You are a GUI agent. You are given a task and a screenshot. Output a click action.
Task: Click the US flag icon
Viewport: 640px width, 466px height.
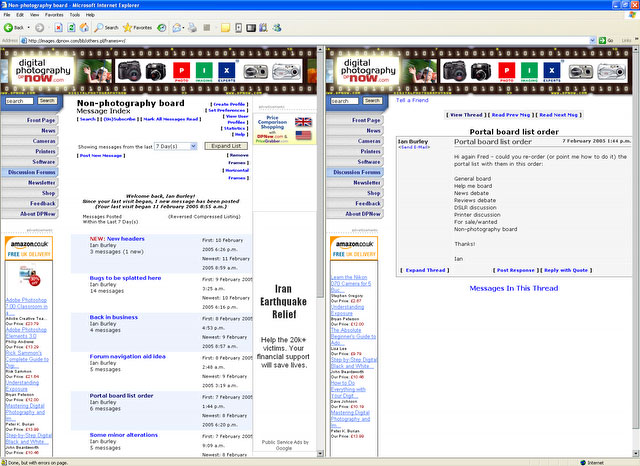[303, 135]
